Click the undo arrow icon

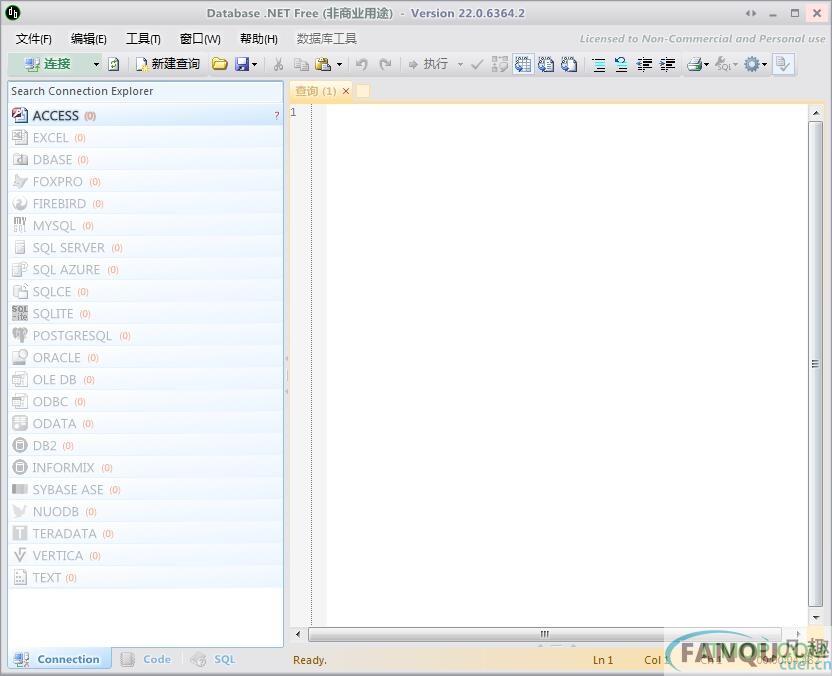362,64
